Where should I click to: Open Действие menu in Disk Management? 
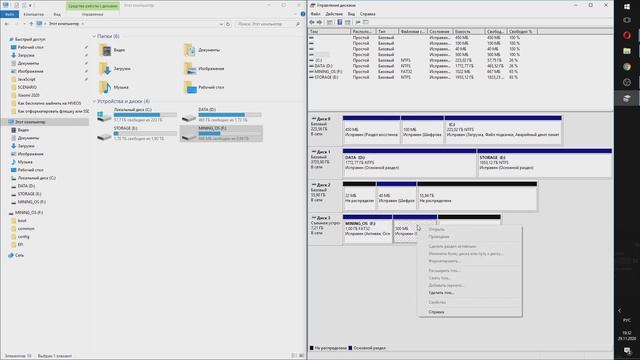pos(334,14)
